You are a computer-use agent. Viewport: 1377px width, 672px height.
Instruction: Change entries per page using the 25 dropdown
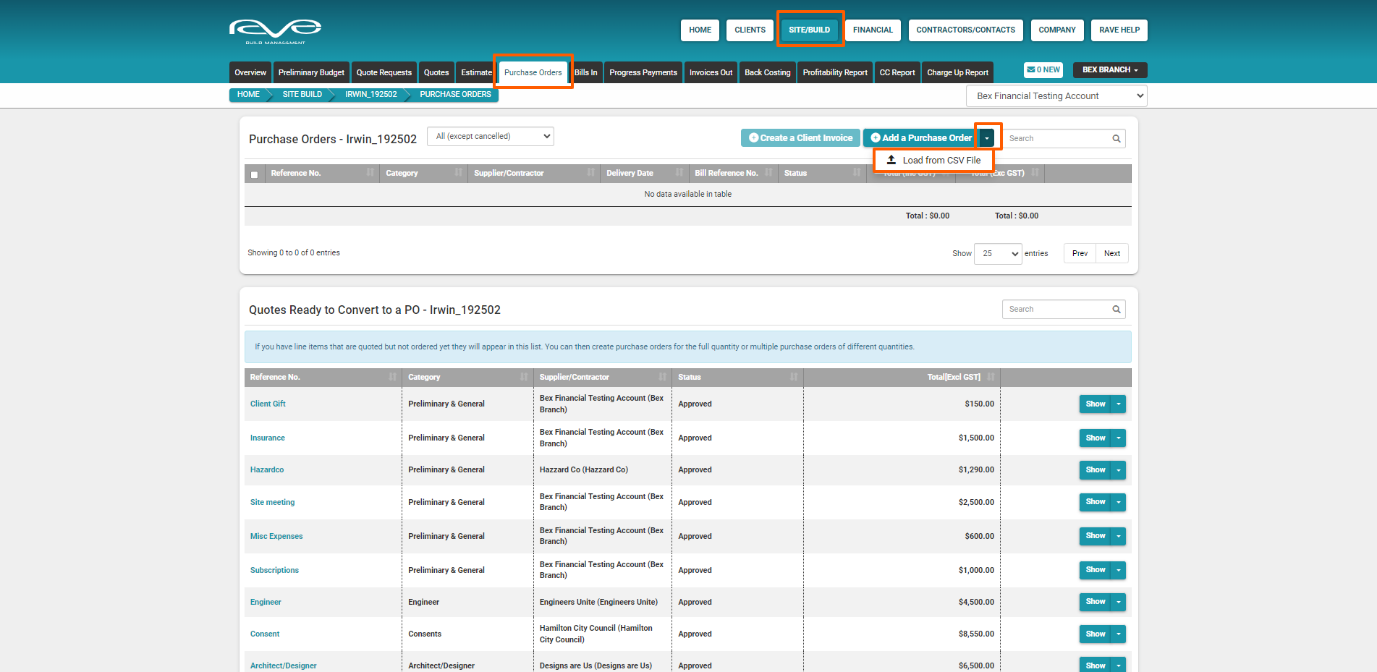(997, 253)
